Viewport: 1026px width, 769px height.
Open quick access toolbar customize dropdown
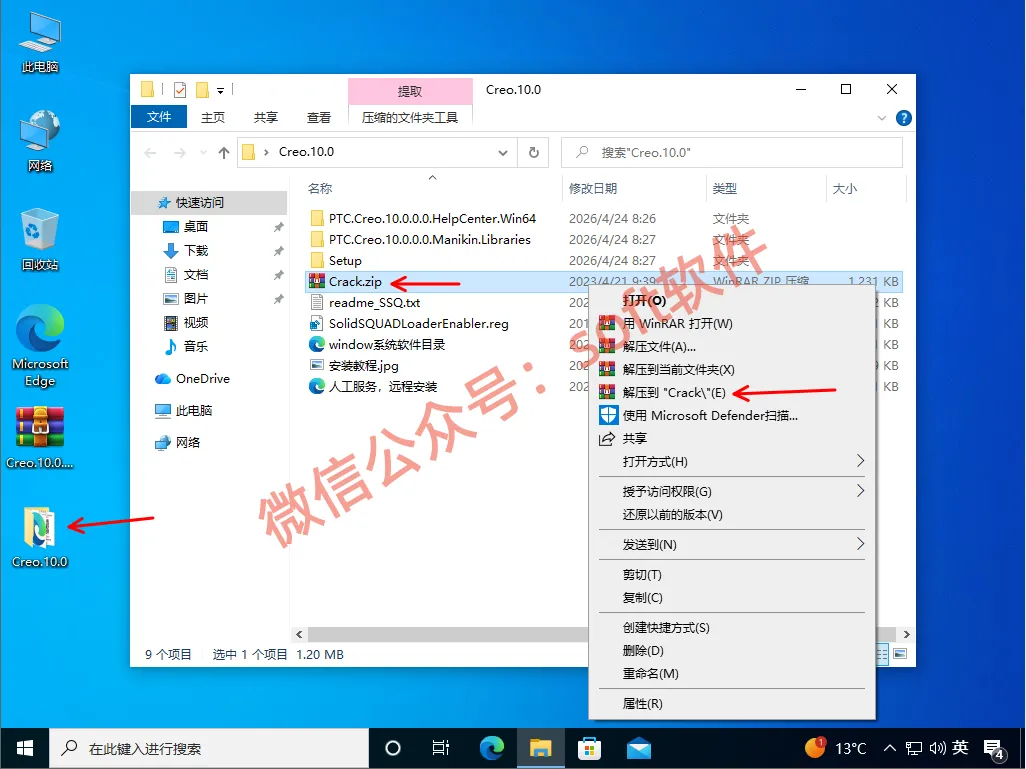tap(221, 90)
